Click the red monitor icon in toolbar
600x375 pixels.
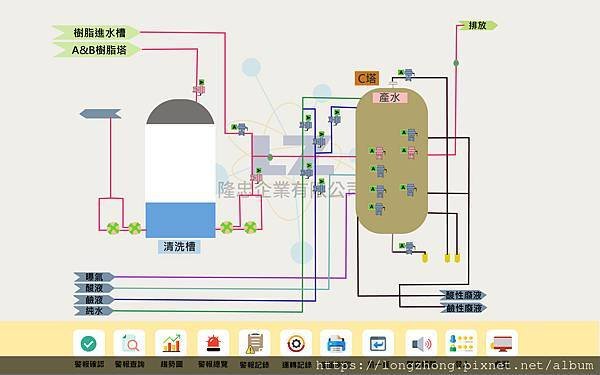(x=502, y=343)
